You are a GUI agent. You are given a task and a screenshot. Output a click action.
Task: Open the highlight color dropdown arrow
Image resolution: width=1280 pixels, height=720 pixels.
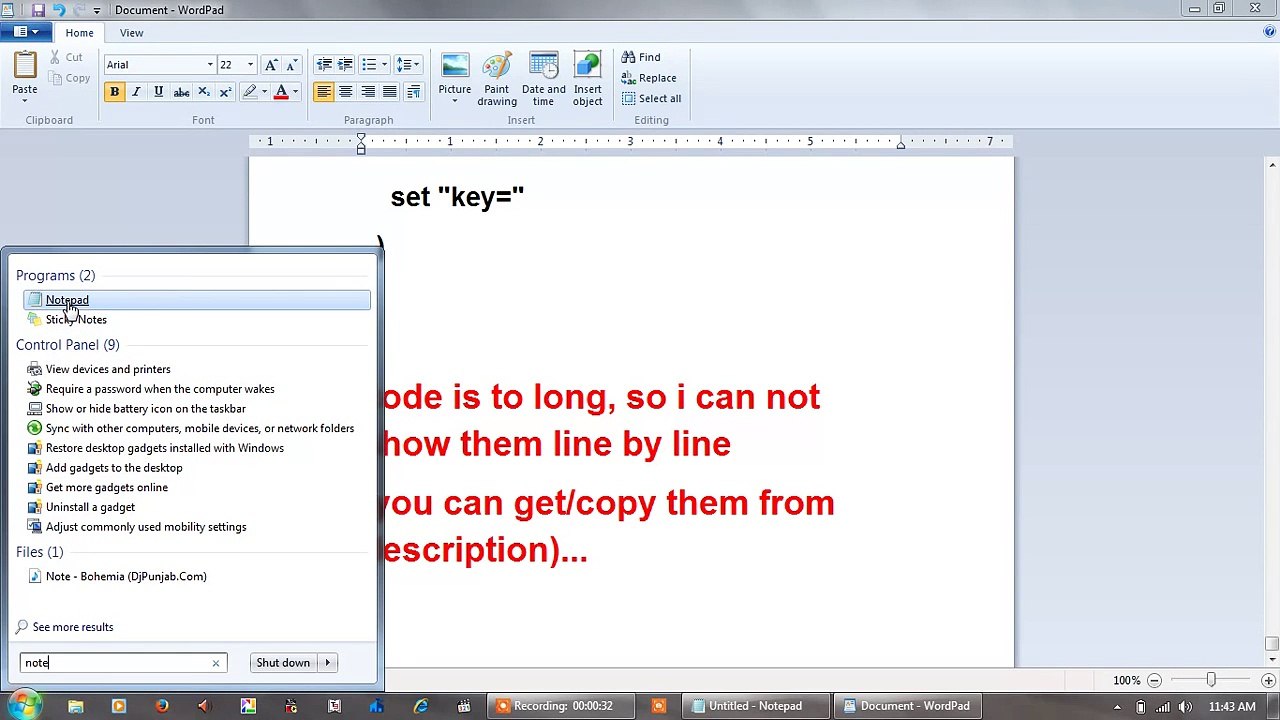pos(264,92)
